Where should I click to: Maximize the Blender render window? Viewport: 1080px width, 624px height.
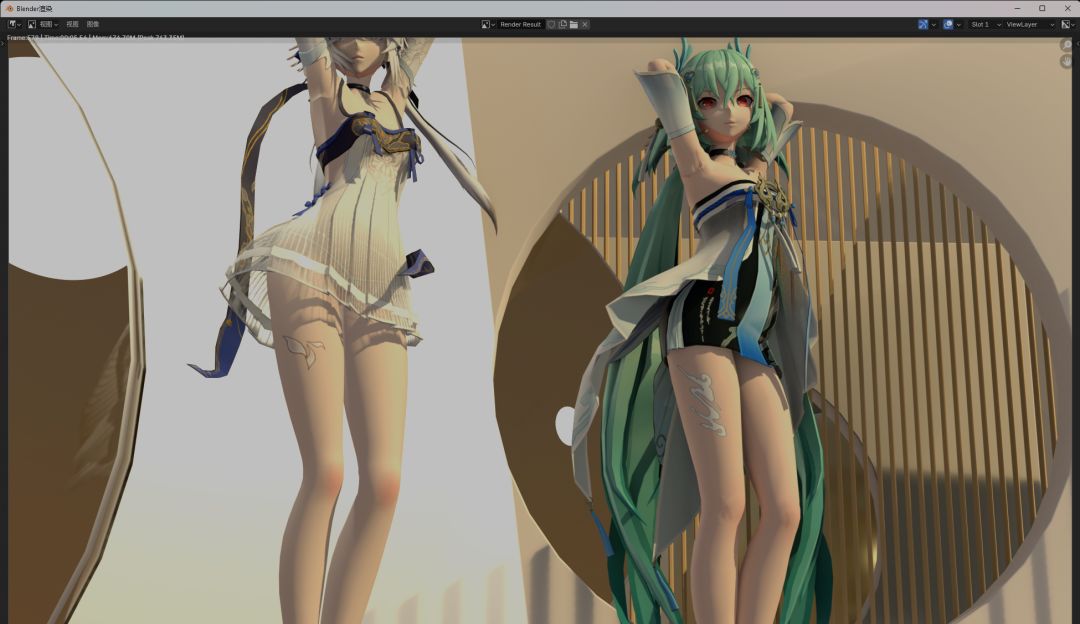[x=1042, y=8]
